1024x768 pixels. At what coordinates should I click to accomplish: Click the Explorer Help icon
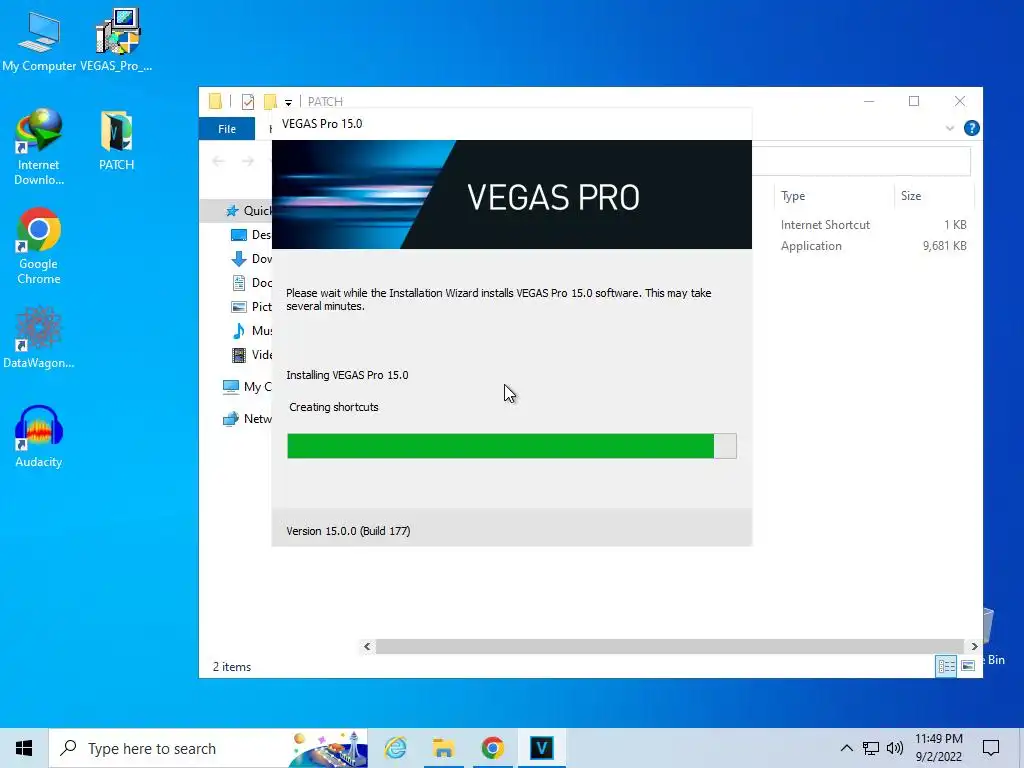tap(972, 128)
